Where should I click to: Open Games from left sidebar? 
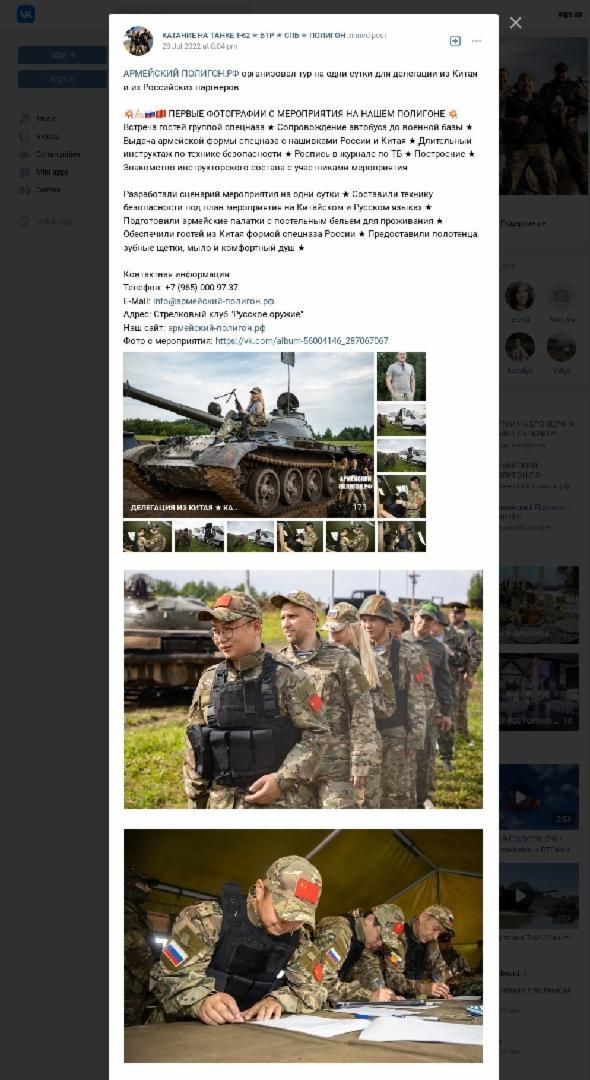coord(48,189)
